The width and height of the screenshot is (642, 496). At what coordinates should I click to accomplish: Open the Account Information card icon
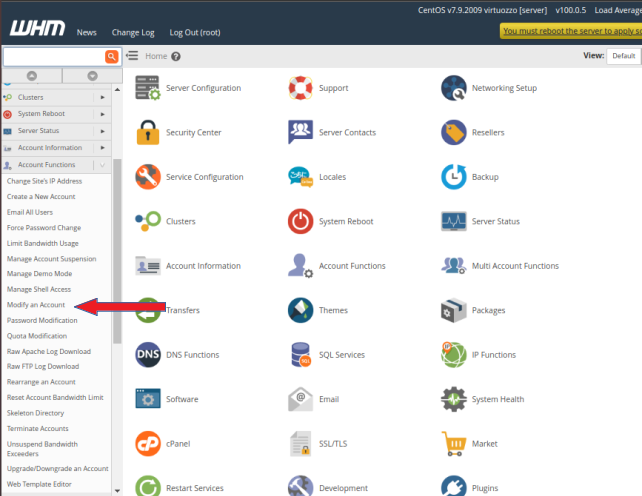click(148, 266)
